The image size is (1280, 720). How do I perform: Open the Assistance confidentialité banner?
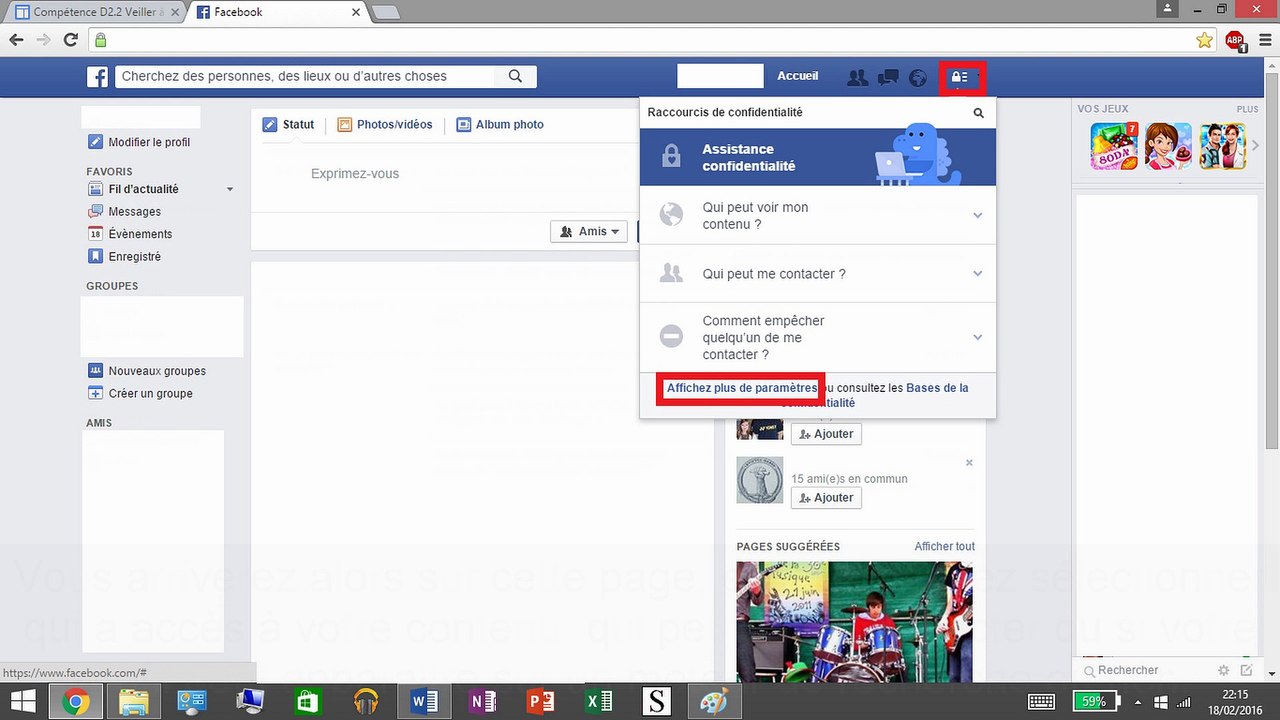818,157
